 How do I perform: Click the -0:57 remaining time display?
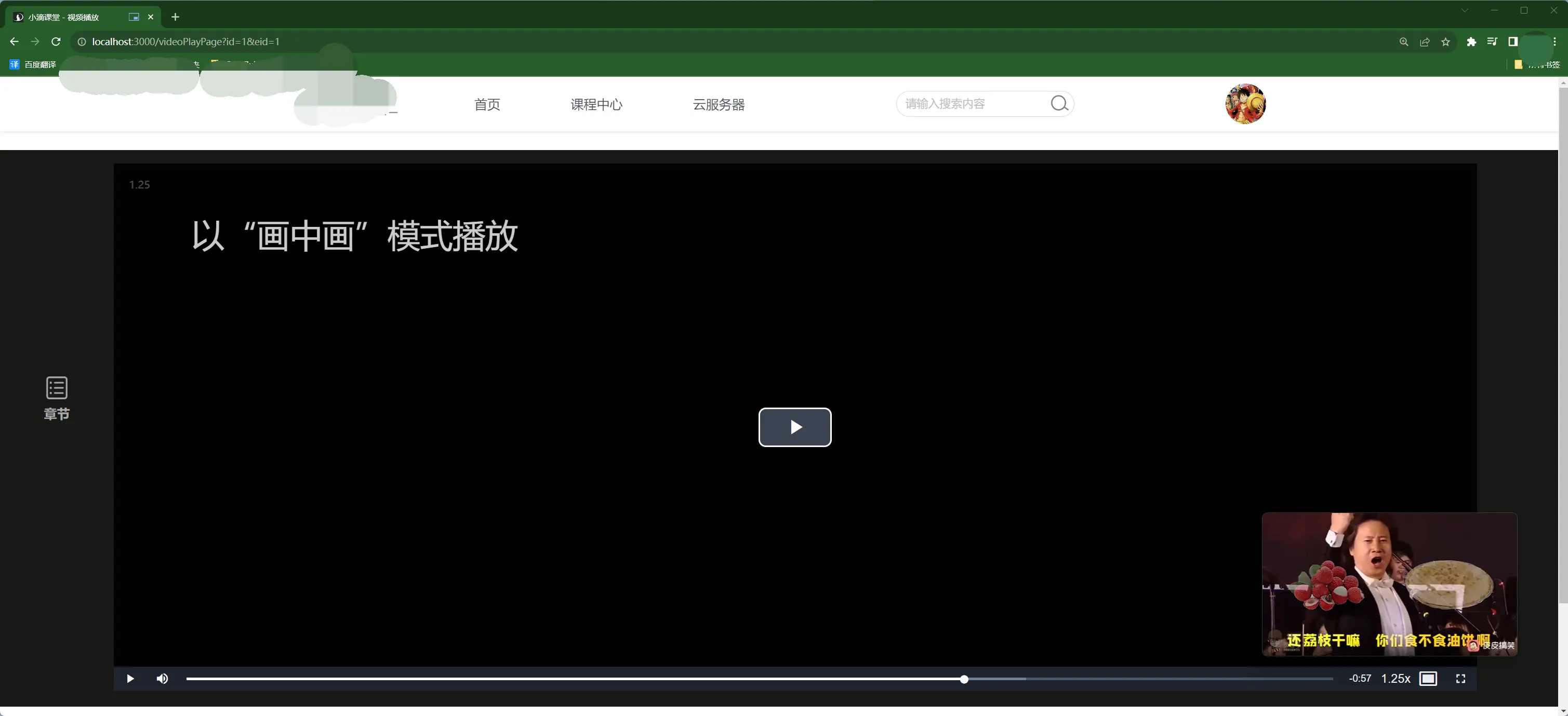(x=1360, y=678)
